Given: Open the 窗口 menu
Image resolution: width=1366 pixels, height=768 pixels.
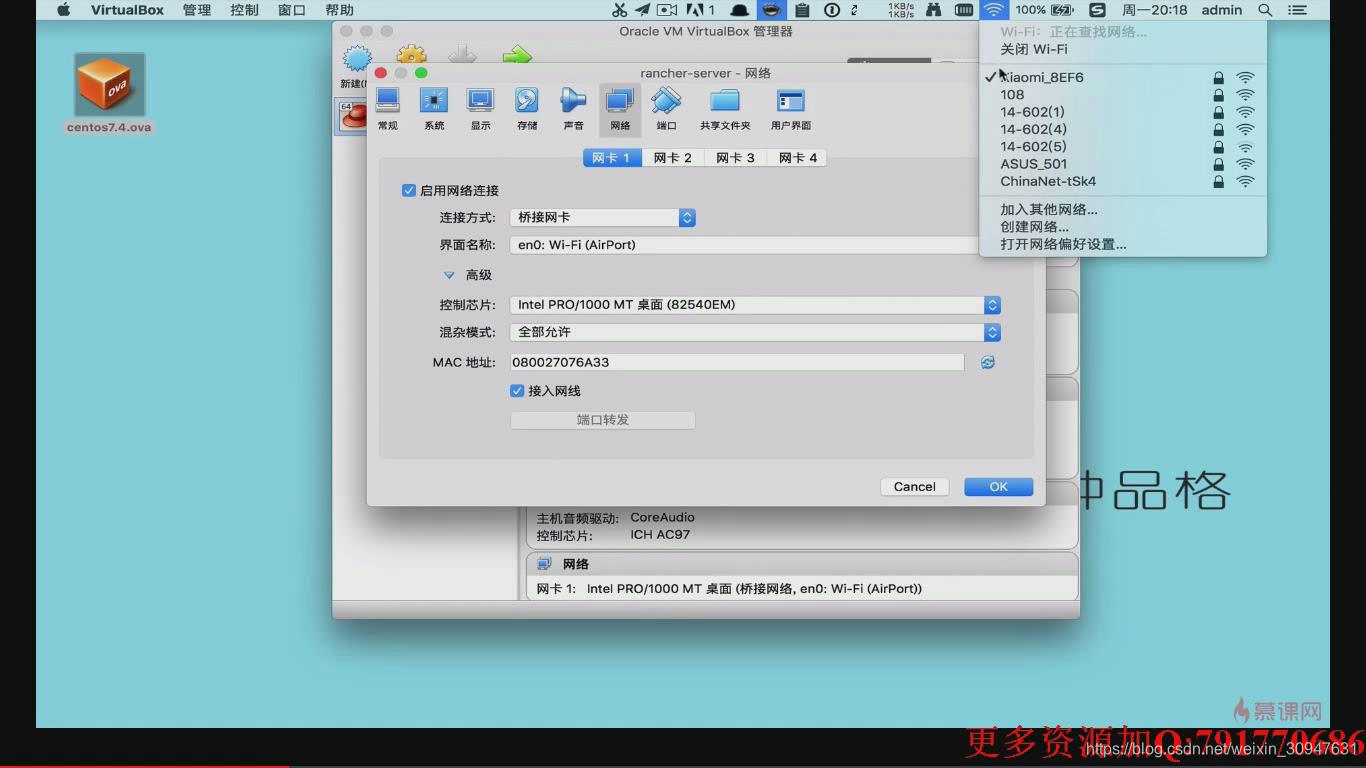Looking at the screenshot, I should click(x=292, y=10).
